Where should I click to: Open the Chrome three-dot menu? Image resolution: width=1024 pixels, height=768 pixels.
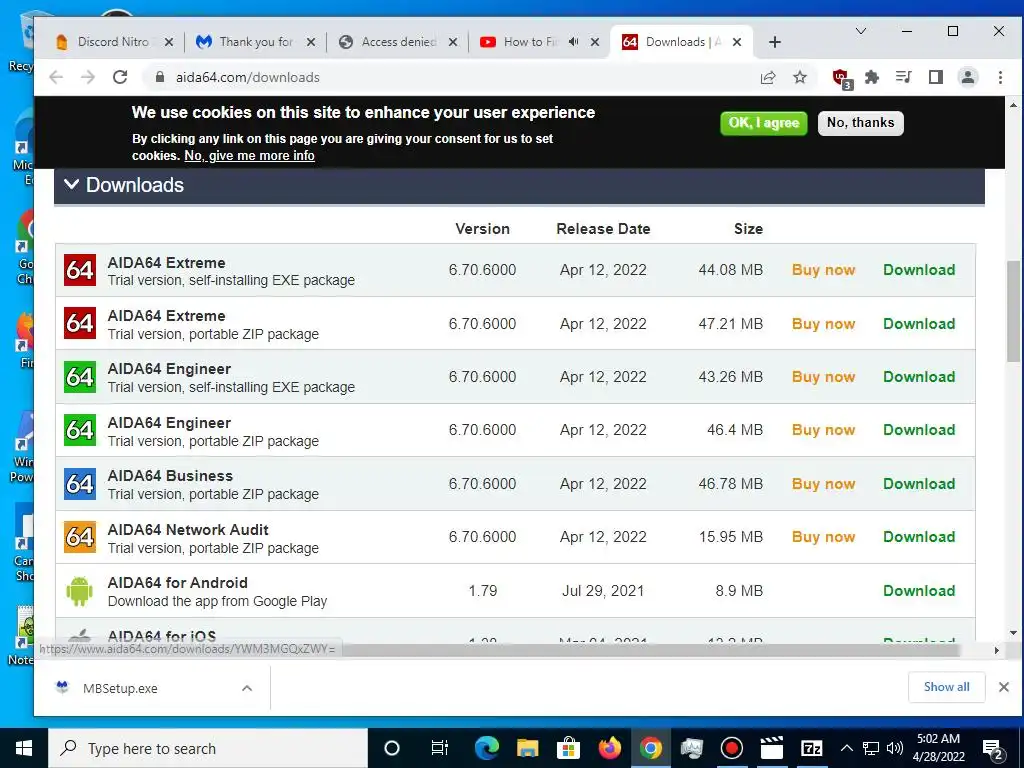1000,77
